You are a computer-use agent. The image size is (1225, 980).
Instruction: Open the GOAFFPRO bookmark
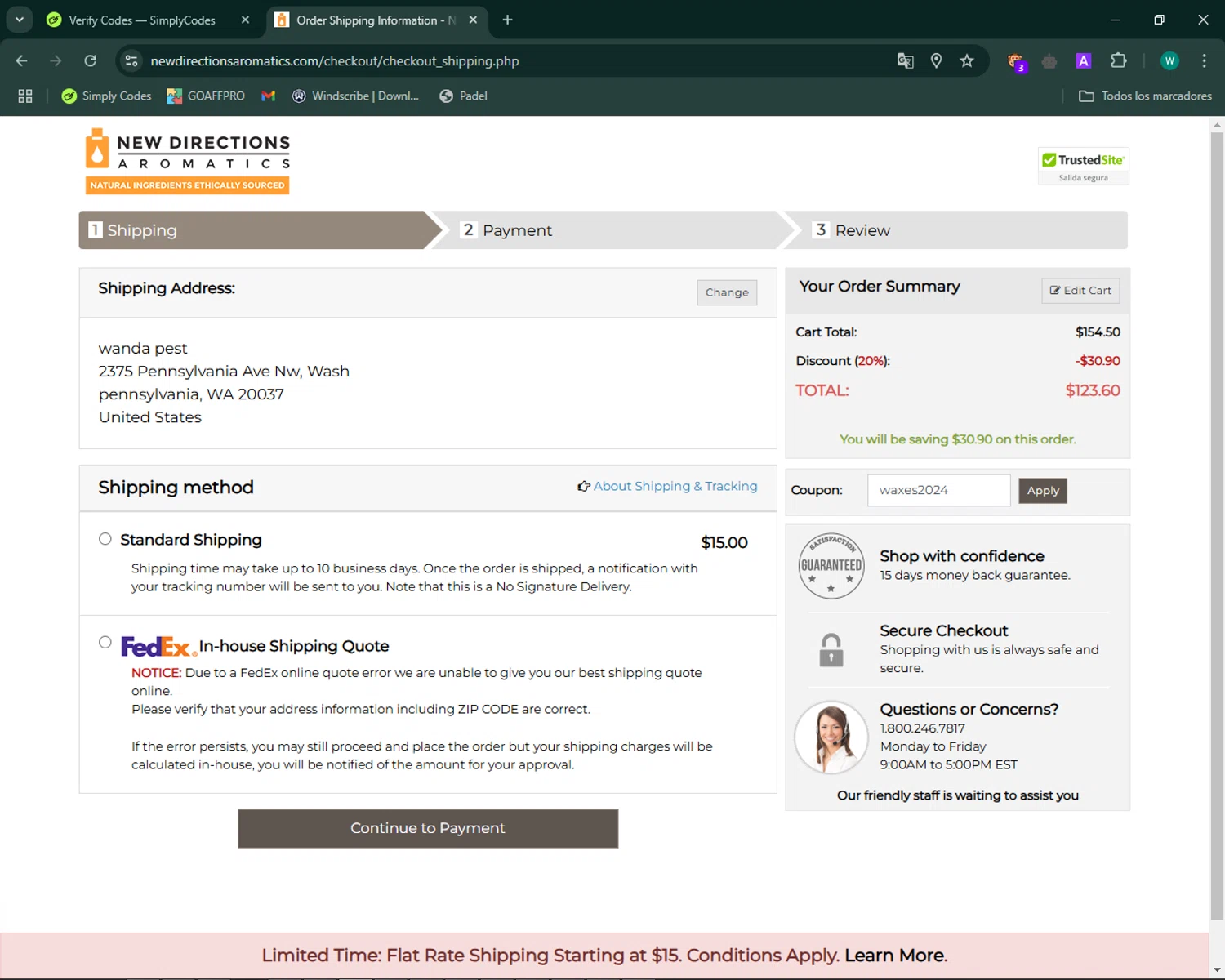click(206, 96)
